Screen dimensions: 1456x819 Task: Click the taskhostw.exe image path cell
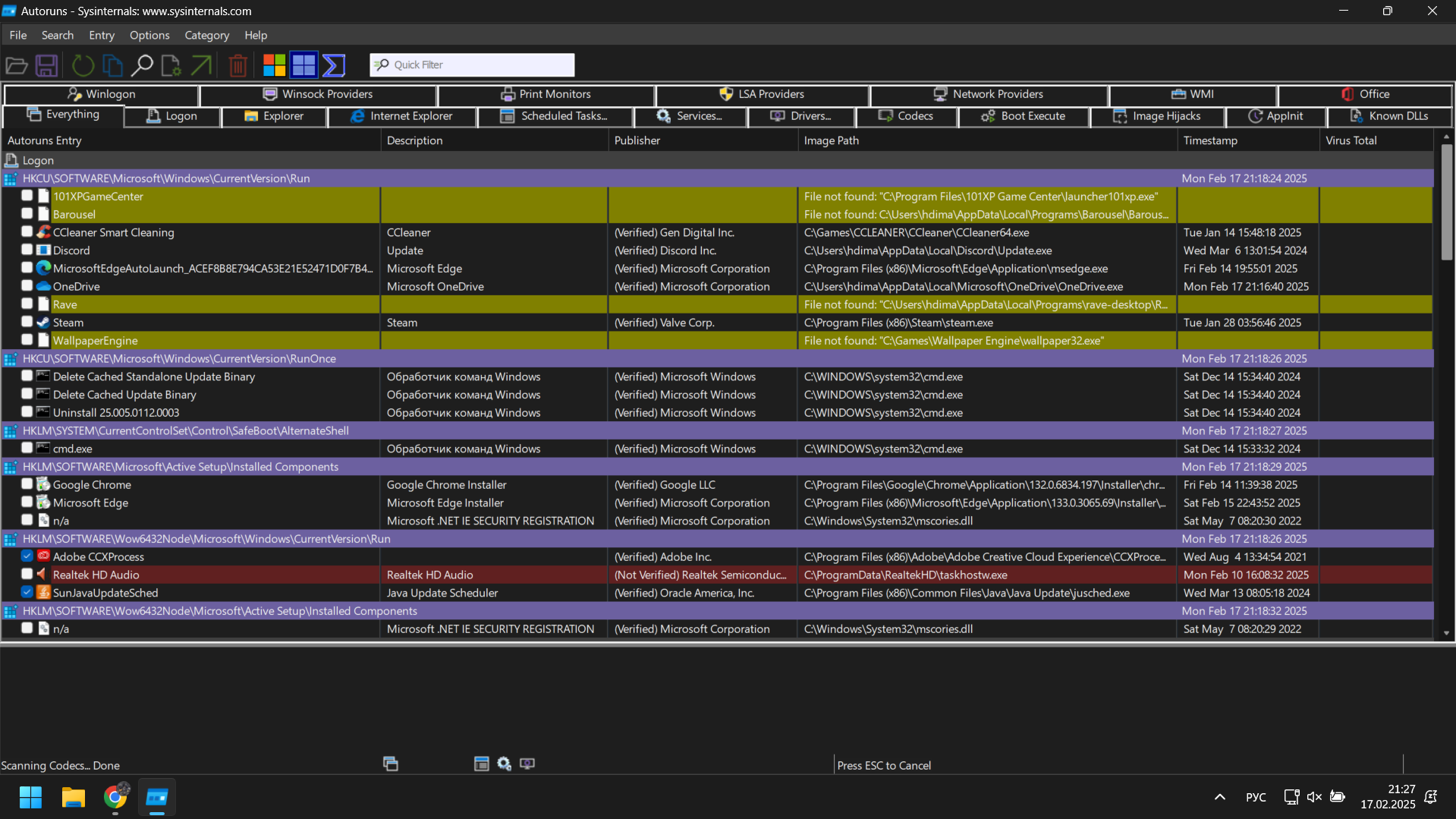[x=987, y=575]
